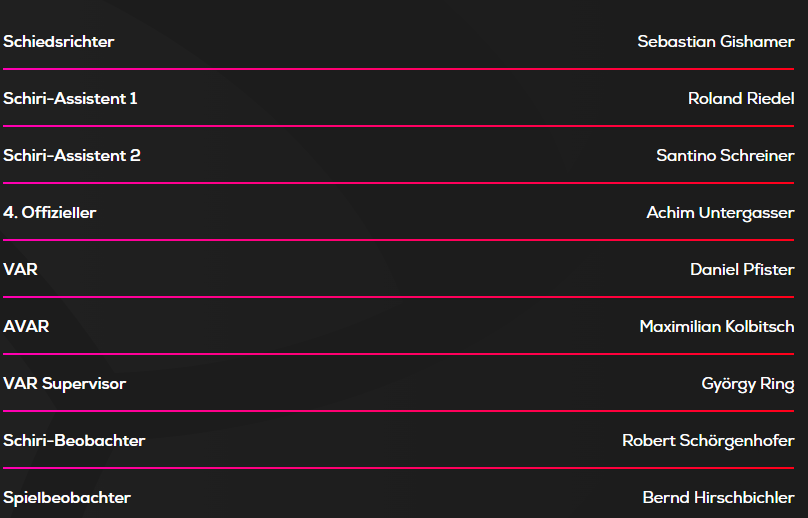Click the referee name Sebastian Gishamer
The image size is (808, 518).
click(716, 42)
